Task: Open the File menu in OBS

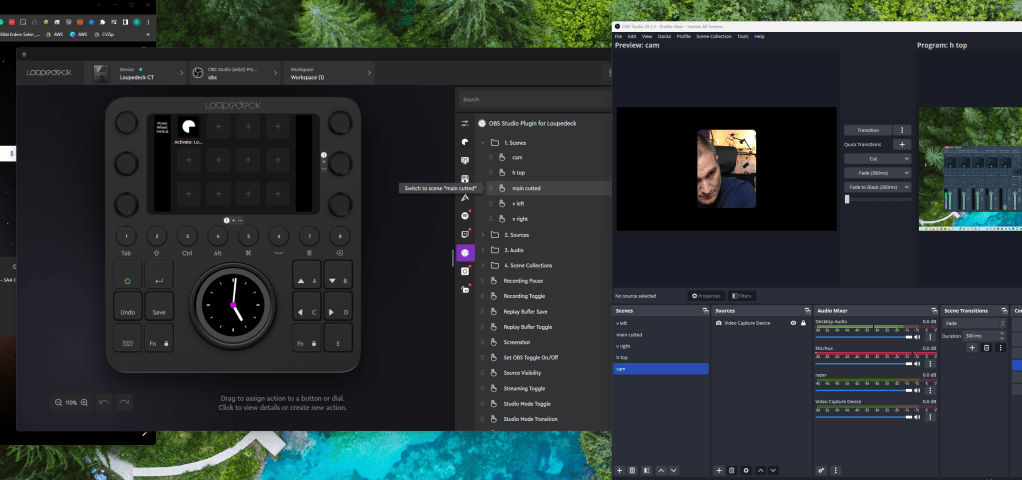Action: 619,37
